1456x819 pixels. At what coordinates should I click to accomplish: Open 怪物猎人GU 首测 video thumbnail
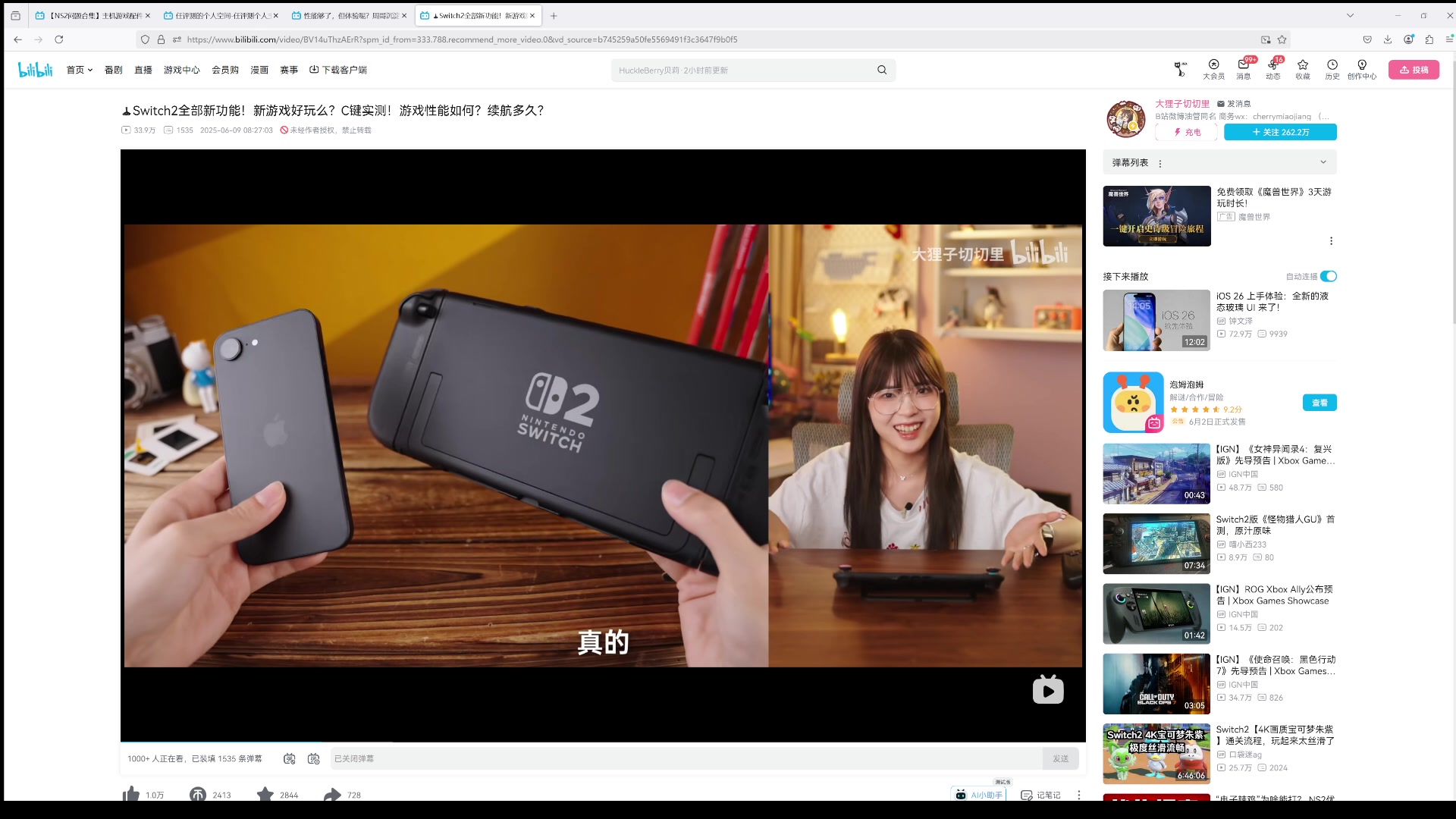pos(1156,544)
